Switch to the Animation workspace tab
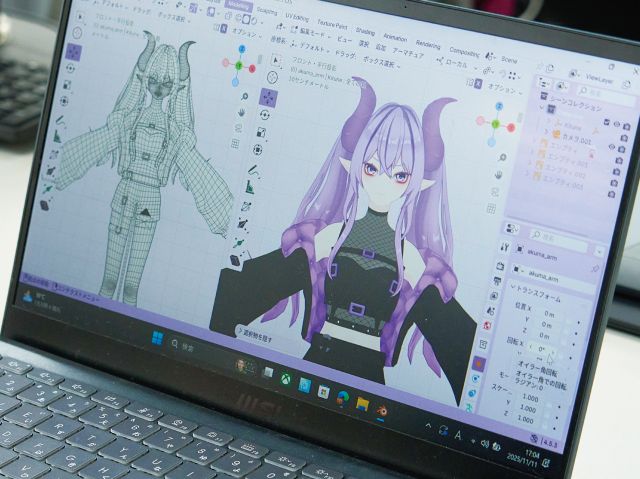Screen dimensions: 640x479 pos(395,38)
